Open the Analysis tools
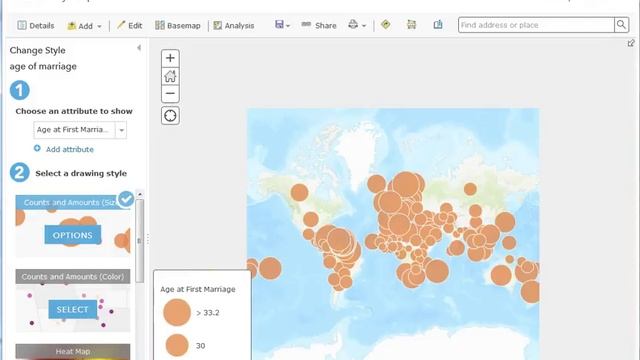This screenshot has width=640, height=360. pos(233,25)
